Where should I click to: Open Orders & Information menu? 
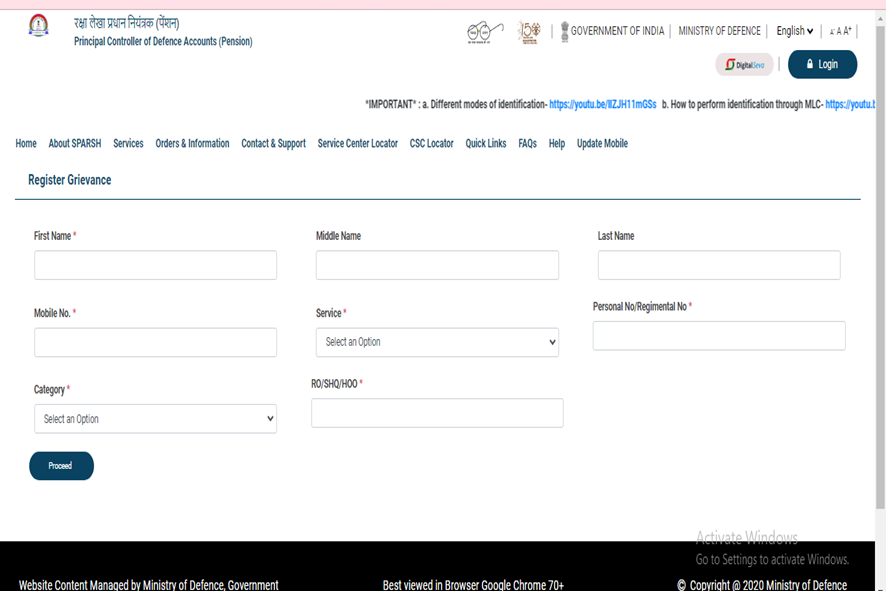192,144
